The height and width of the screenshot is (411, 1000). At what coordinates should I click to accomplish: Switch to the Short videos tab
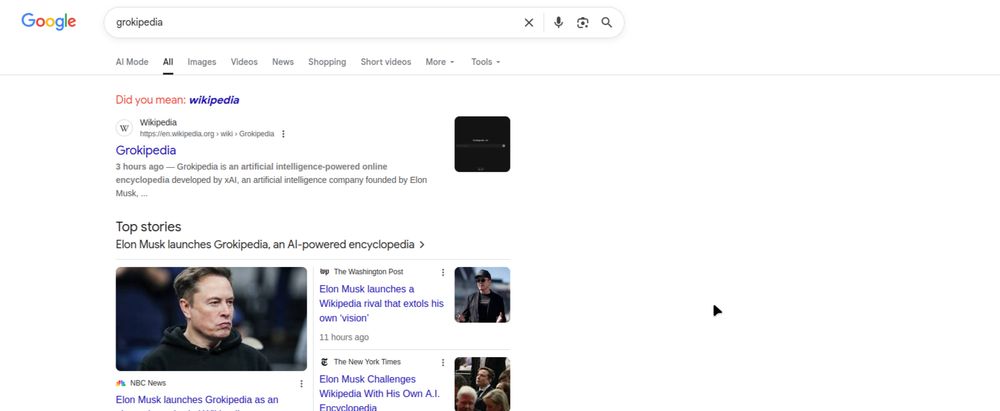tap(386, 62)
